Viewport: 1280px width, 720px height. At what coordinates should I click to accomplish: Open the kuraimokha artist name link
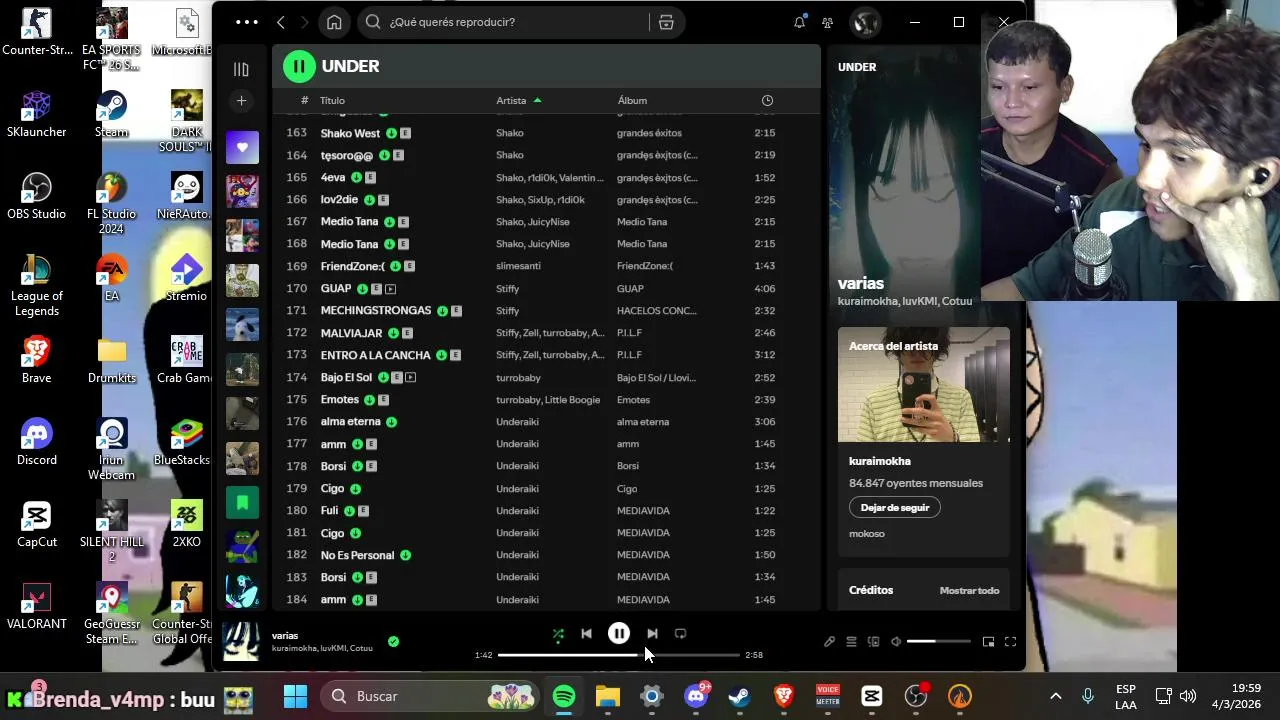[880, 461]
